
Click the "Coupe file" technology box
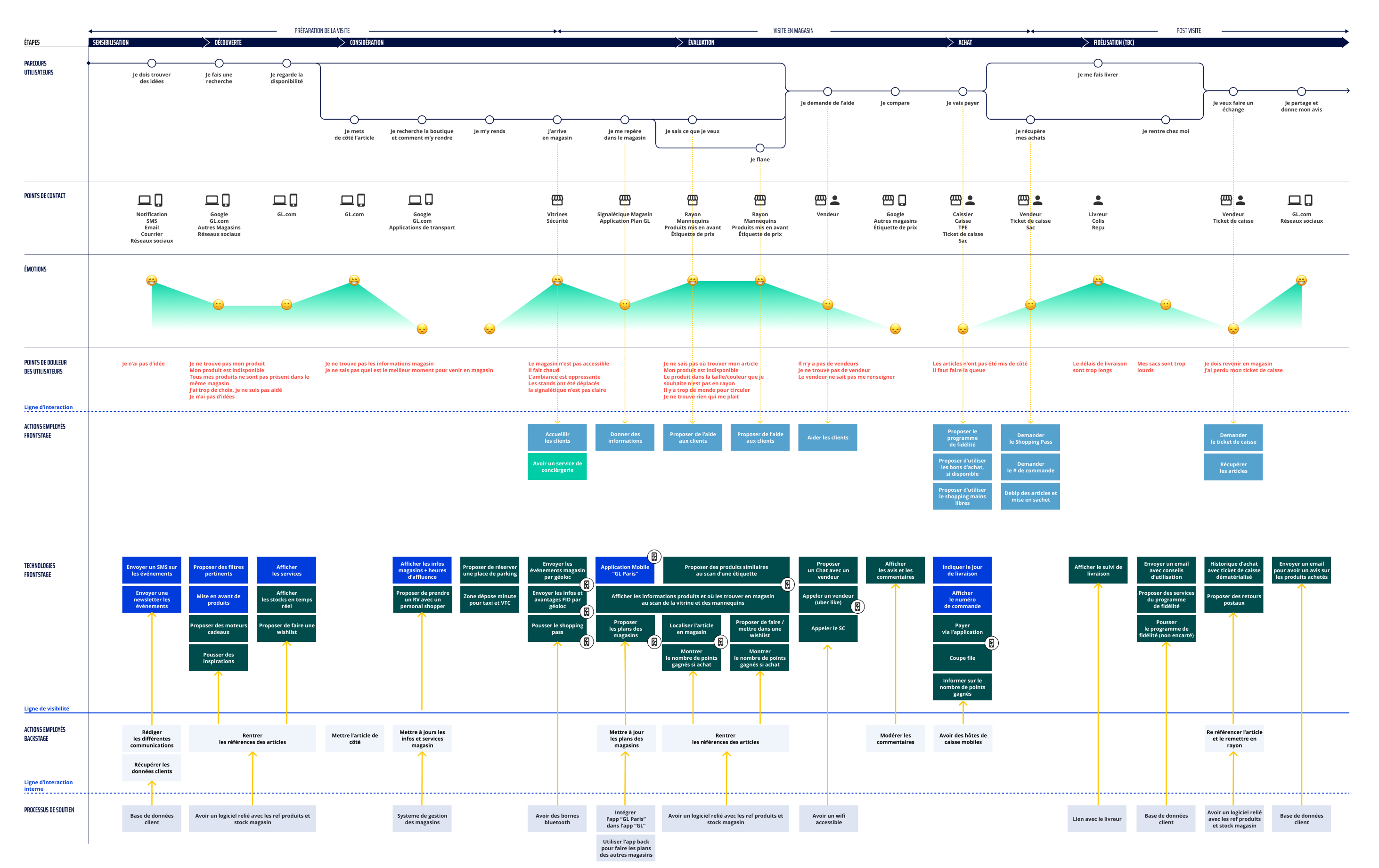(963, 657)
